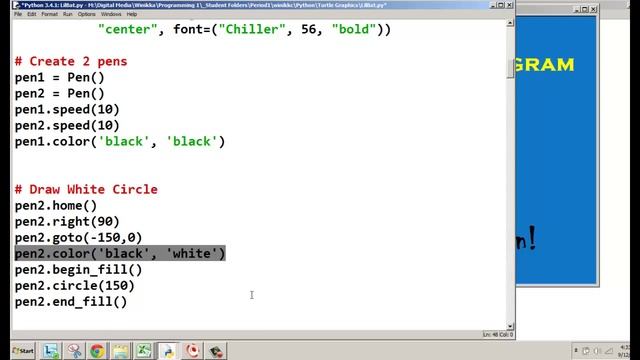Screen dimensions: 640x360
Task: Click the Windows Start button
Action: click(x=23, y=351)
